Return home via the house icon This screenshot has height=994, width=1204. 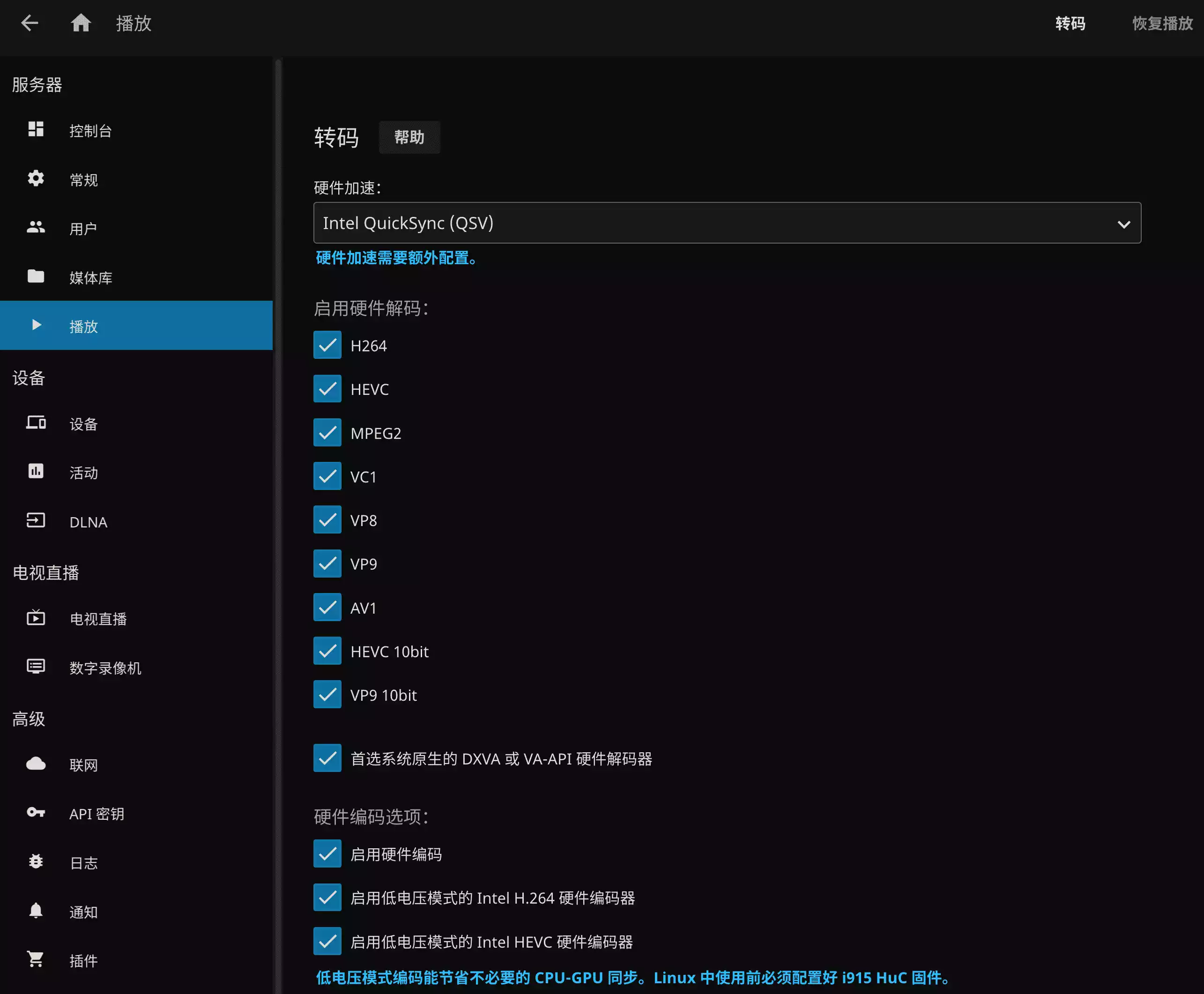[x=81, y=23]
